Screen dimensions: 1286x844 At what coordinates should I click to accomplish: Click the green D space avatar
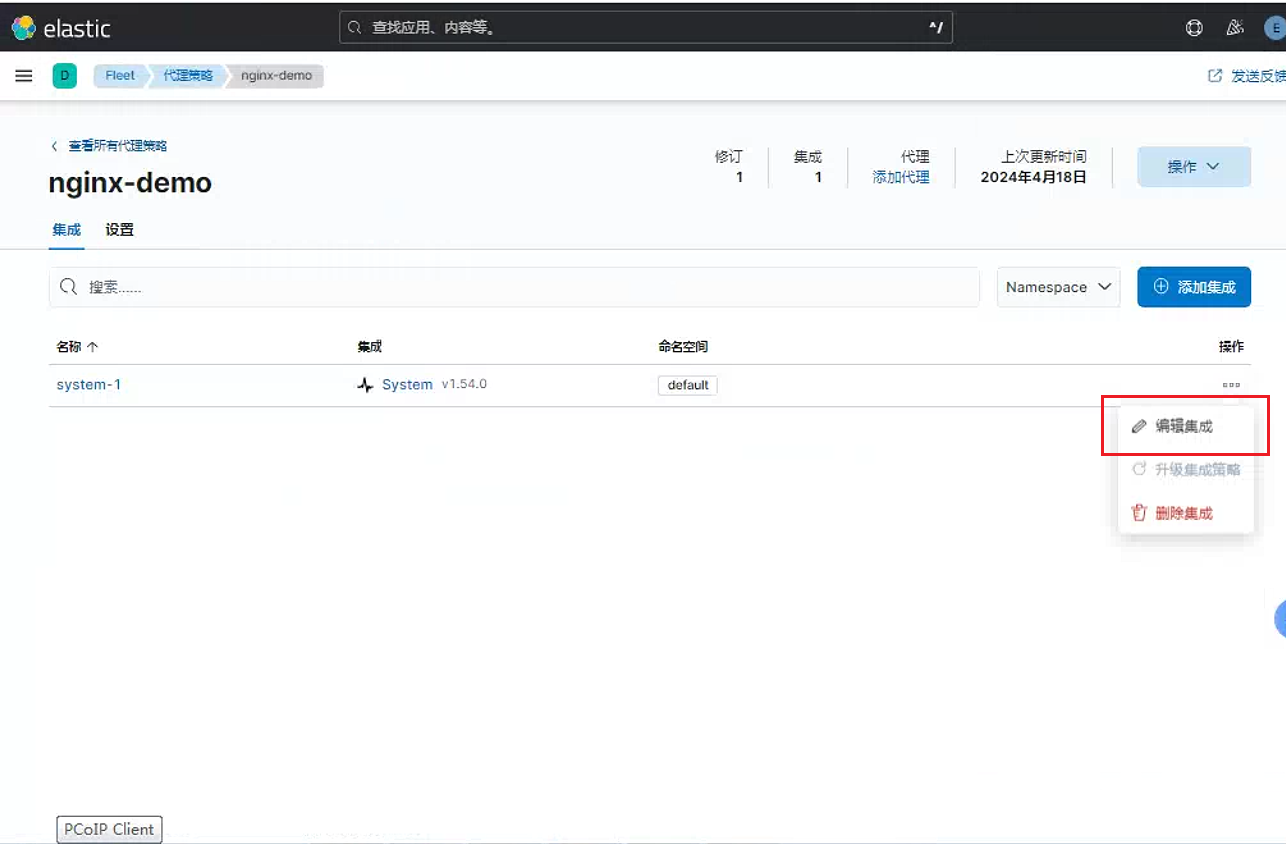64,76
